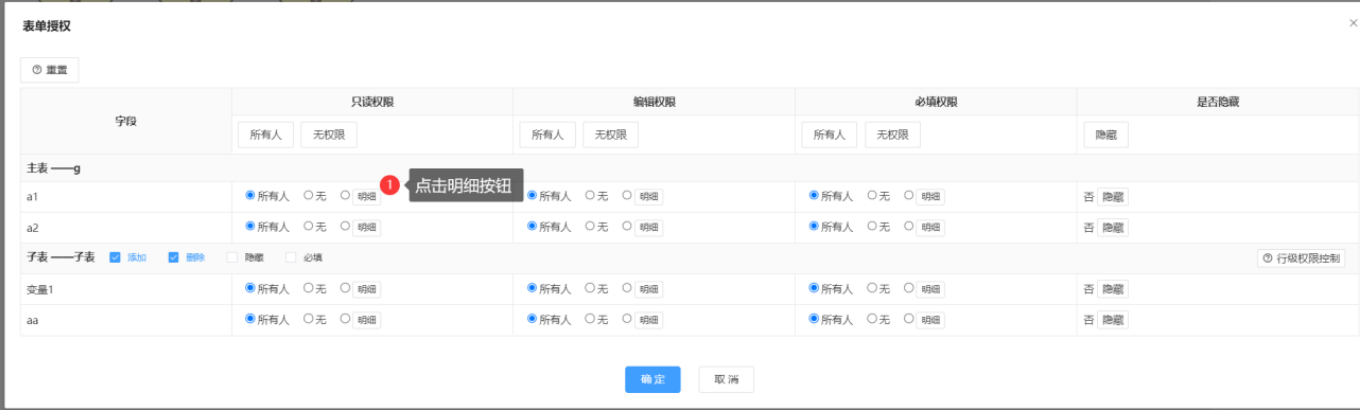Viewport: 1369px width, 410px height.
Task: Open 行级权限控制 row permission control
Action: pyautogui.click(x=1300, y=258)
